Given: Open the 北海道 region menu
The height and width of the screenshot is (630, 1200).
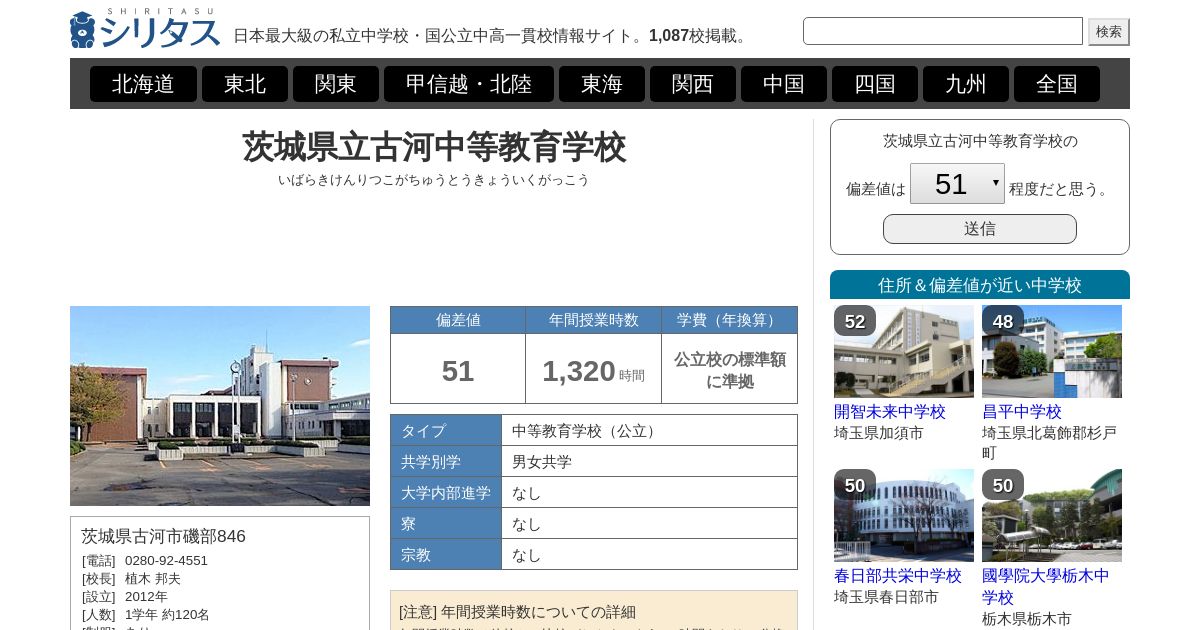Looking at the screenshot, I should pos(143,84).
